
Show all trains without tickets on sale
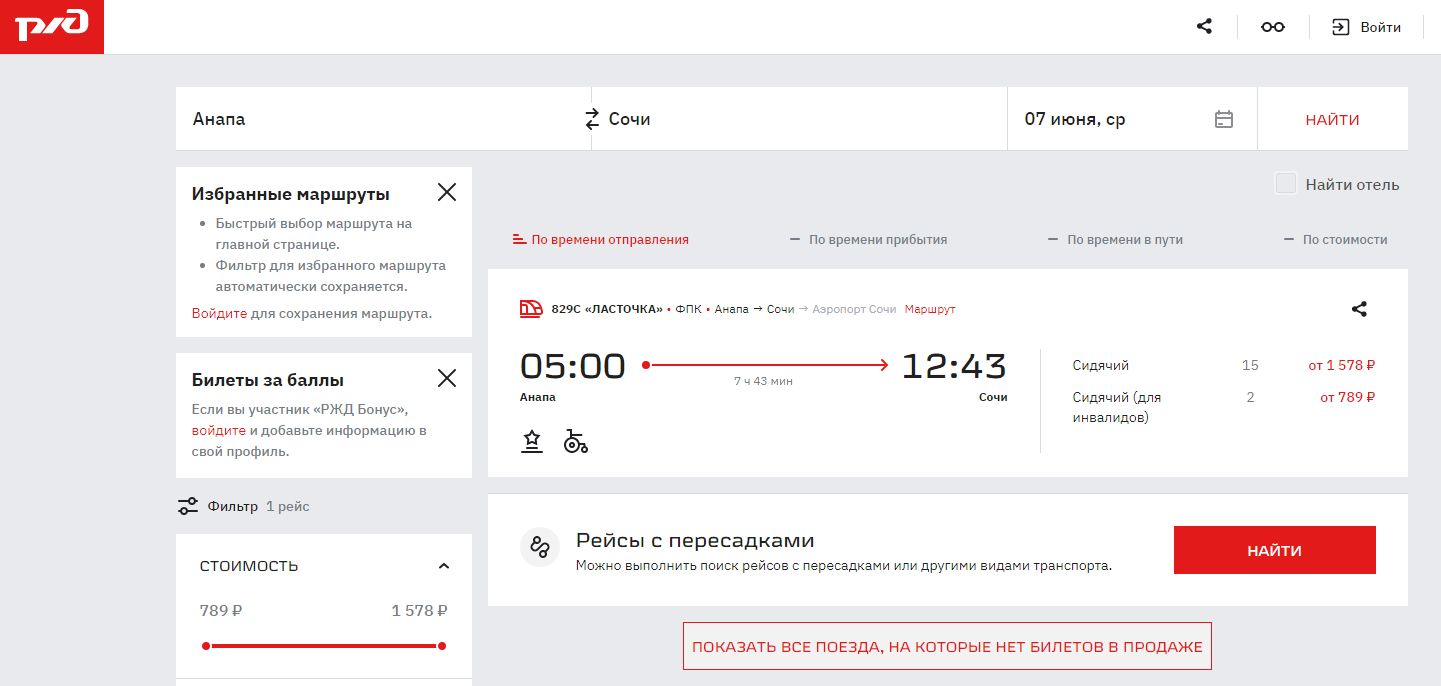point(947,647)
